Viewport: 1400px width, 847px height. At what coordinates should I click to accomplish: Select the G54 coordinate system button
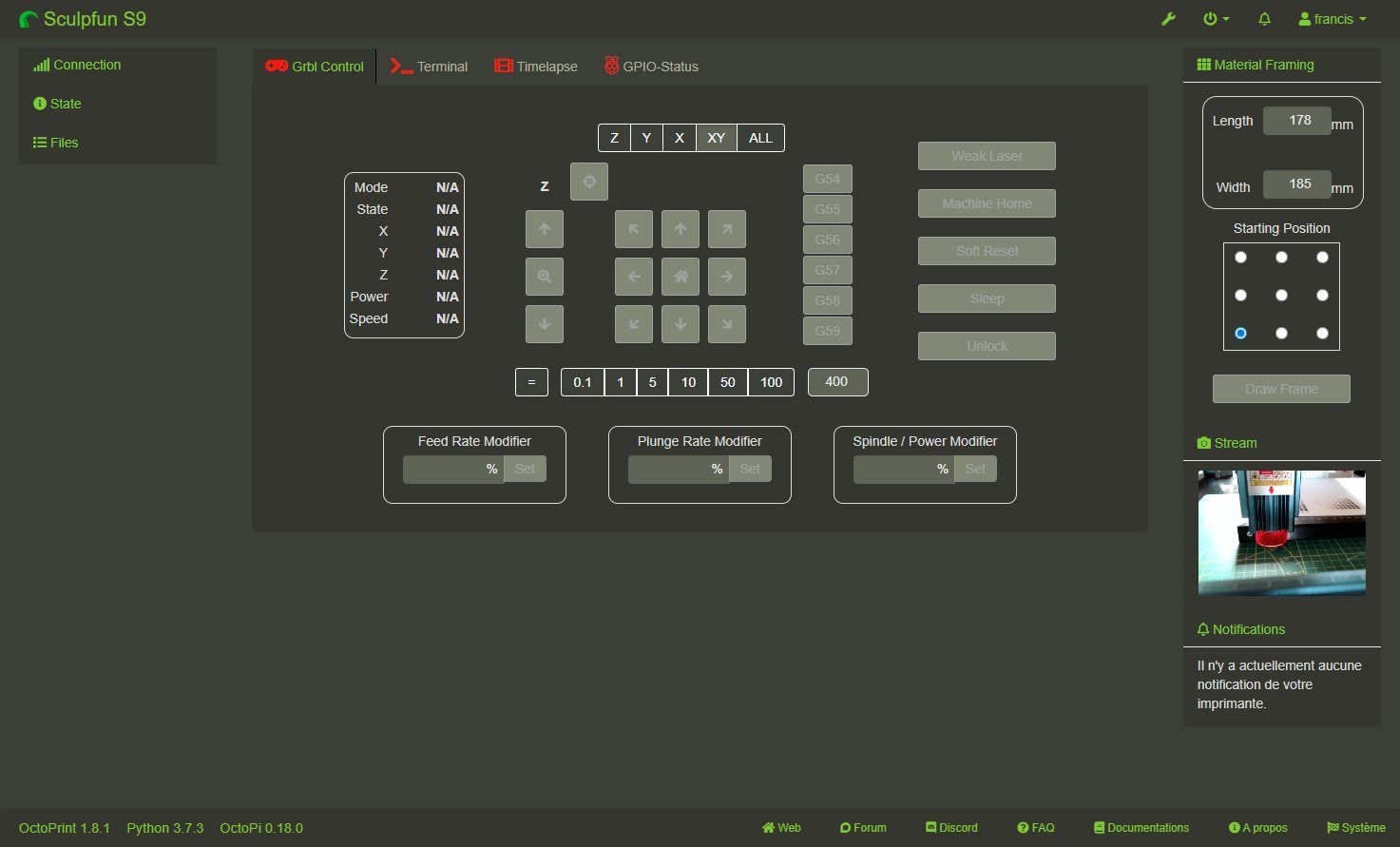[828, 179]
